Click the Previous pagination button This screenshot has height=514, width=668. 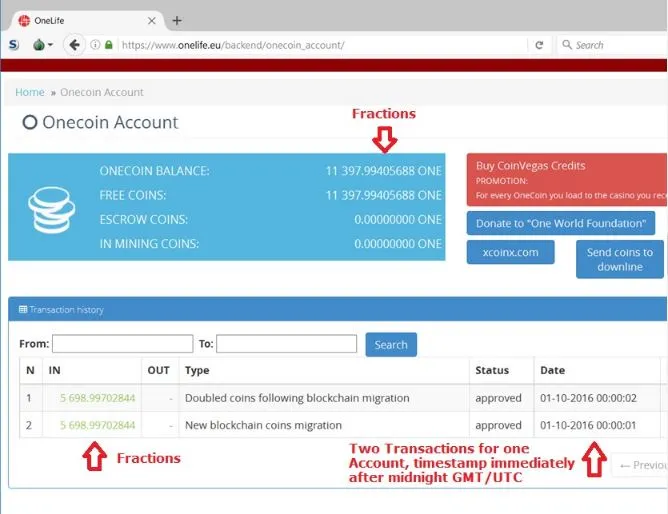point(640,465)
